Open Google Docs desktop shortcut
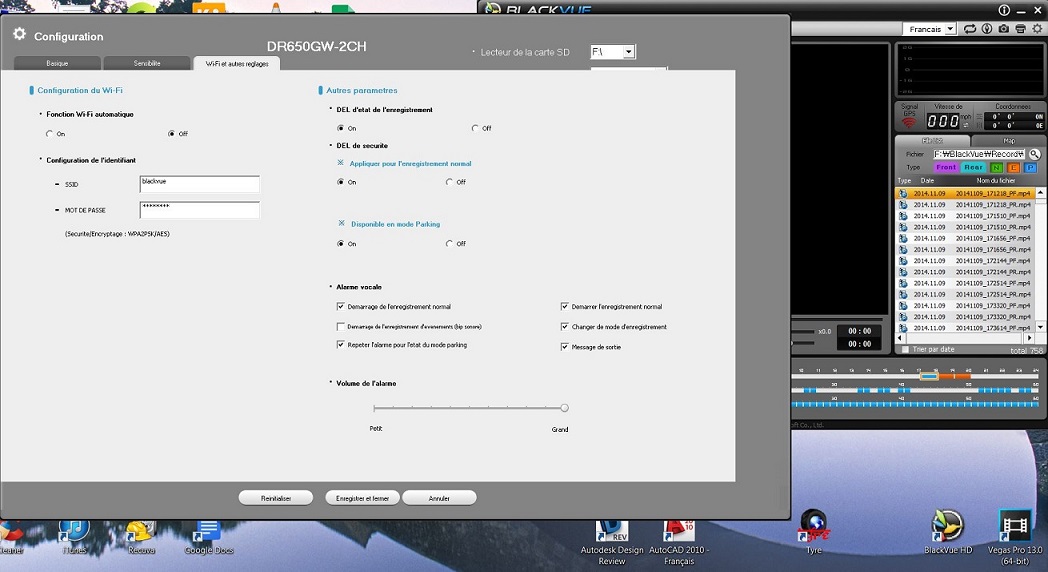 (209, 537)
